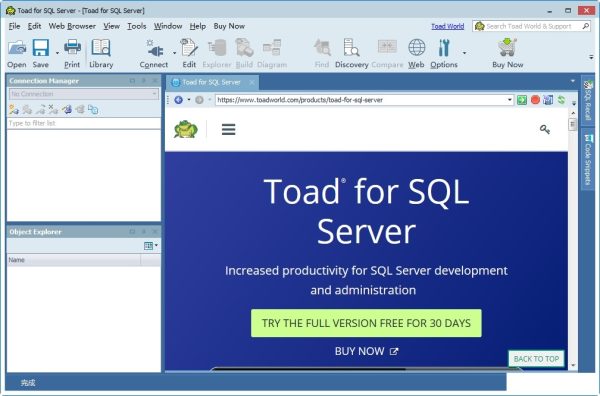Expand the Options button dropdown arrow

[x=464, y=53]
